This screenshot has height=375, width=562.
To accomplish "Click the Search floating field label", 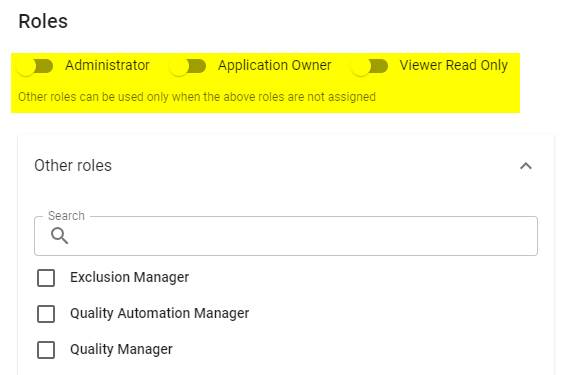I will click(x=66, y=216).
